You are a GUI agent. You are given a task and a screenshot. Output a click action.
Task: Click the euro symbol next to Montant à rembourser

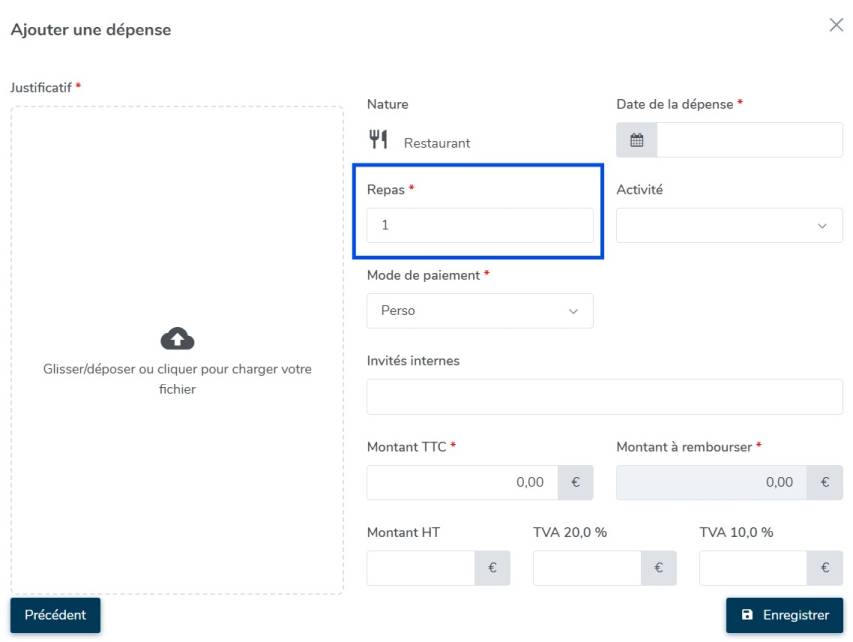tap(824, 482)
